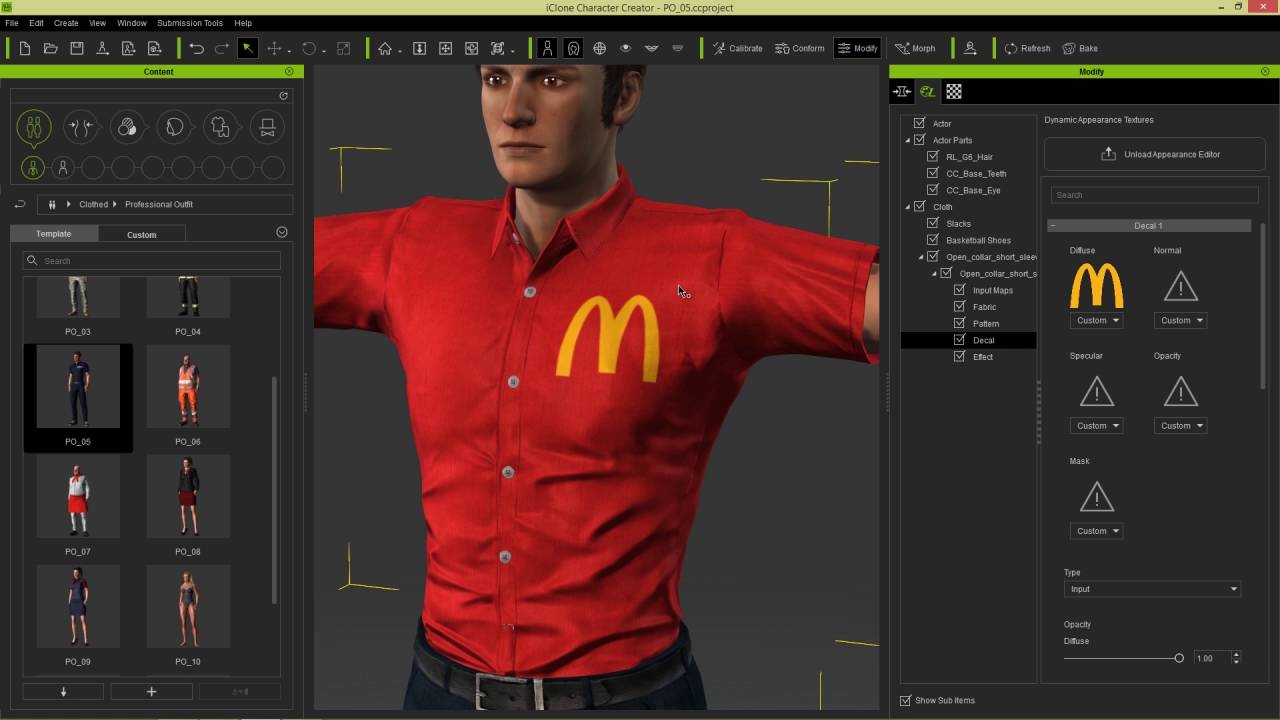Open the Cloth category icon

click(220, 127)
